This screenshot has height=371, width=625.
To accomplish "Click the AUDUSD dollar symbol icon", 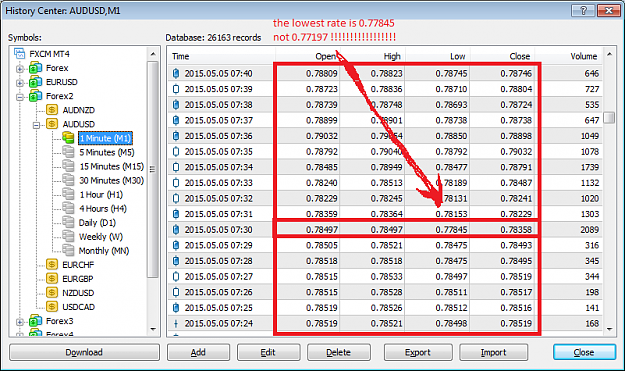I will pos(52,124).
